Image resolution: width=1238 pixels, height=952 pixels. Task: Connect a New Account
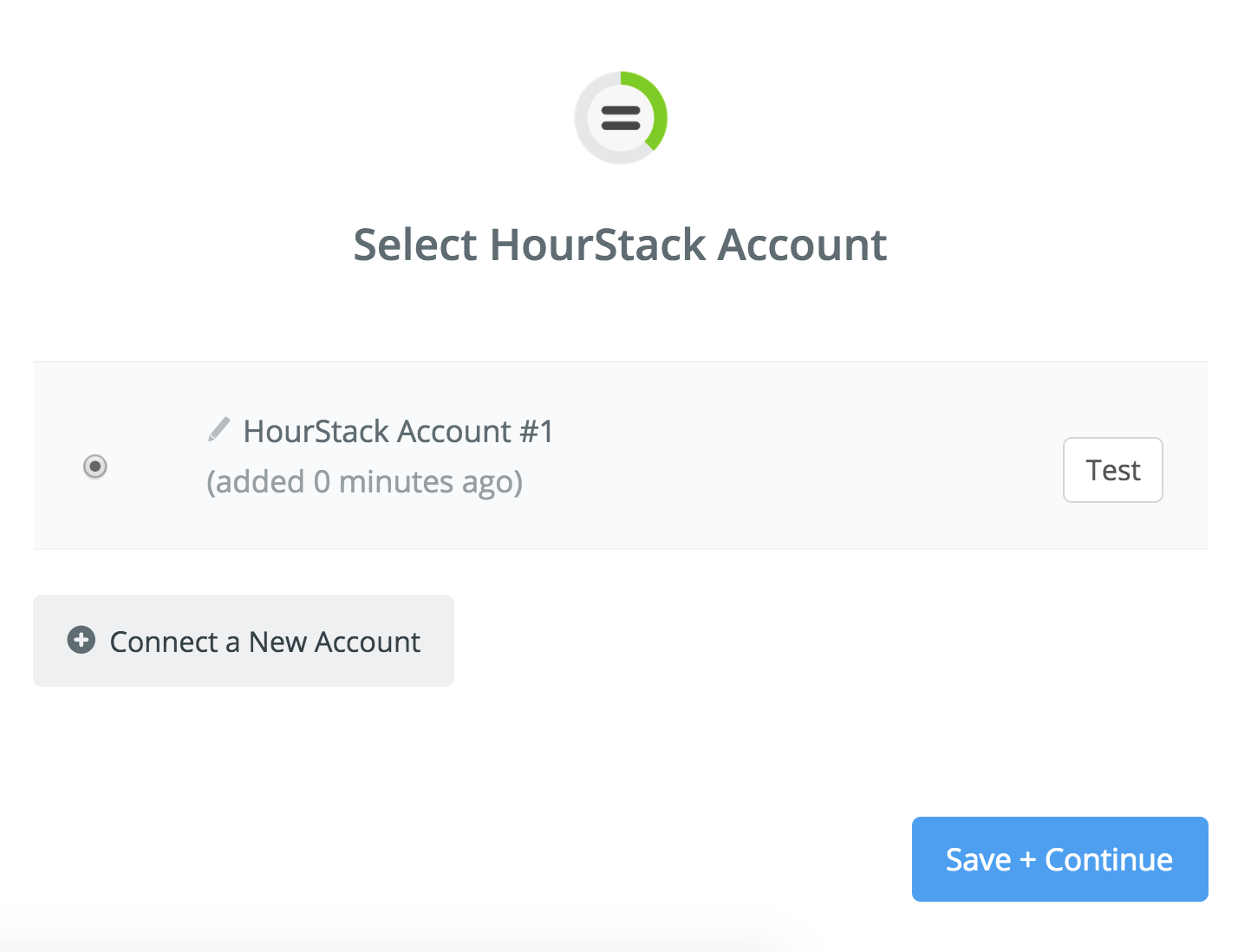pos(244,641)
